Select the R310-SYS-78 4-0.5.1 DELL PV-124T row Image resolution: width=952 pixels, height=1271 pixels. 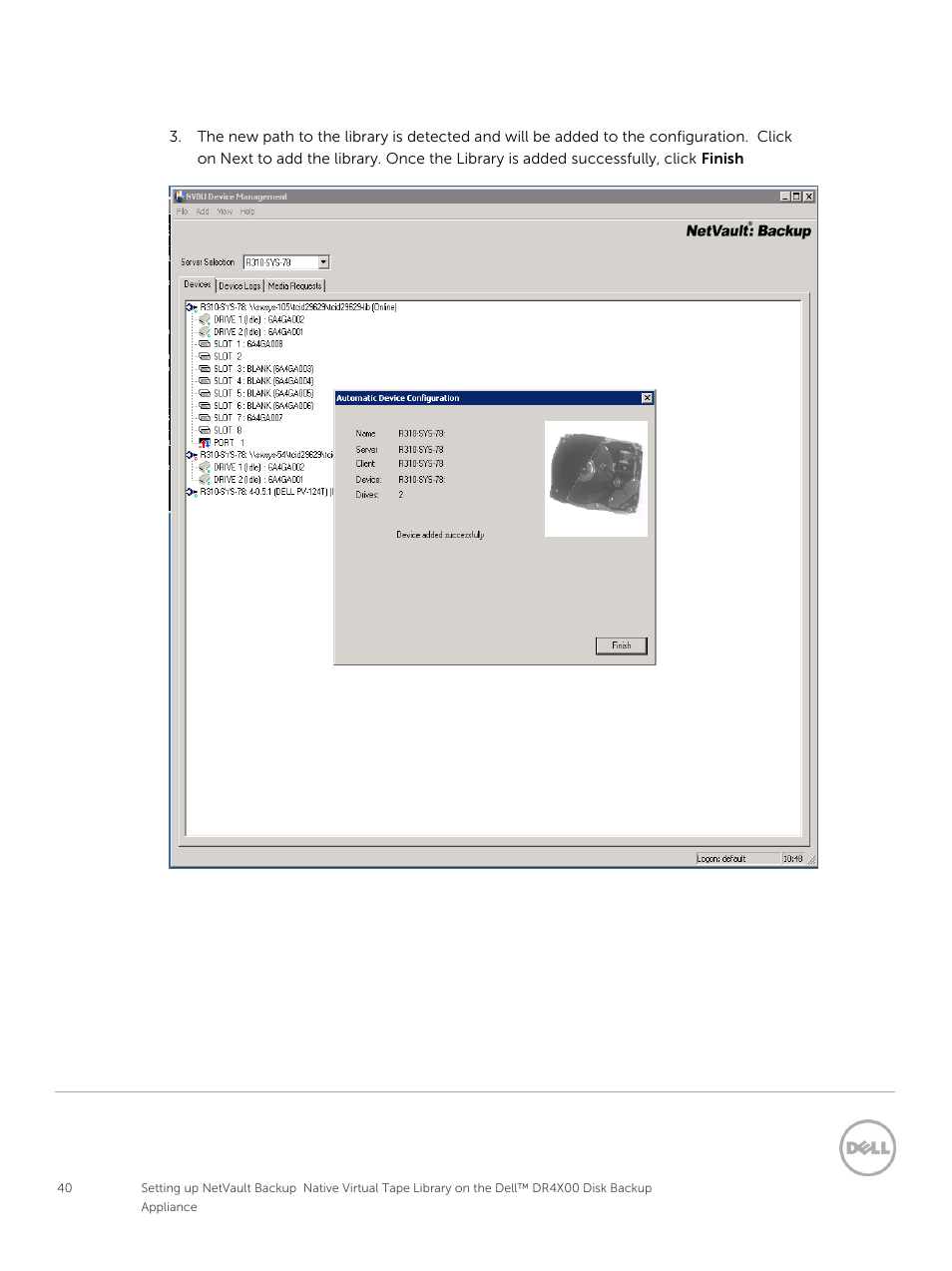pos(266,492)
